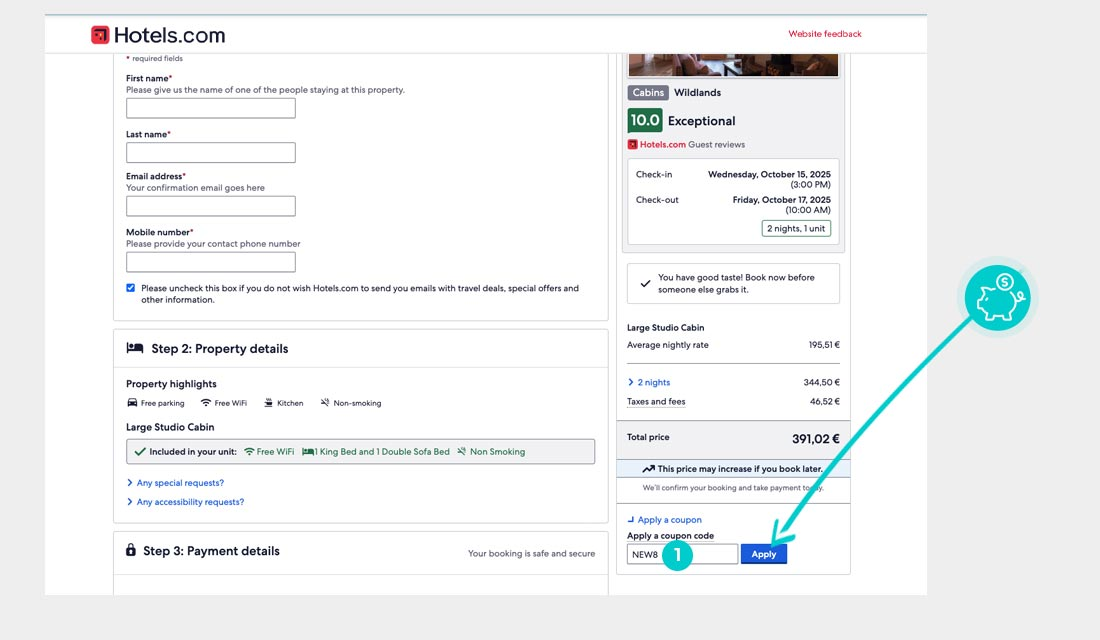The height and width of the screenshot is (640, 1100).
Task: Expand Any accessibility requests
Action: (190, 502)
